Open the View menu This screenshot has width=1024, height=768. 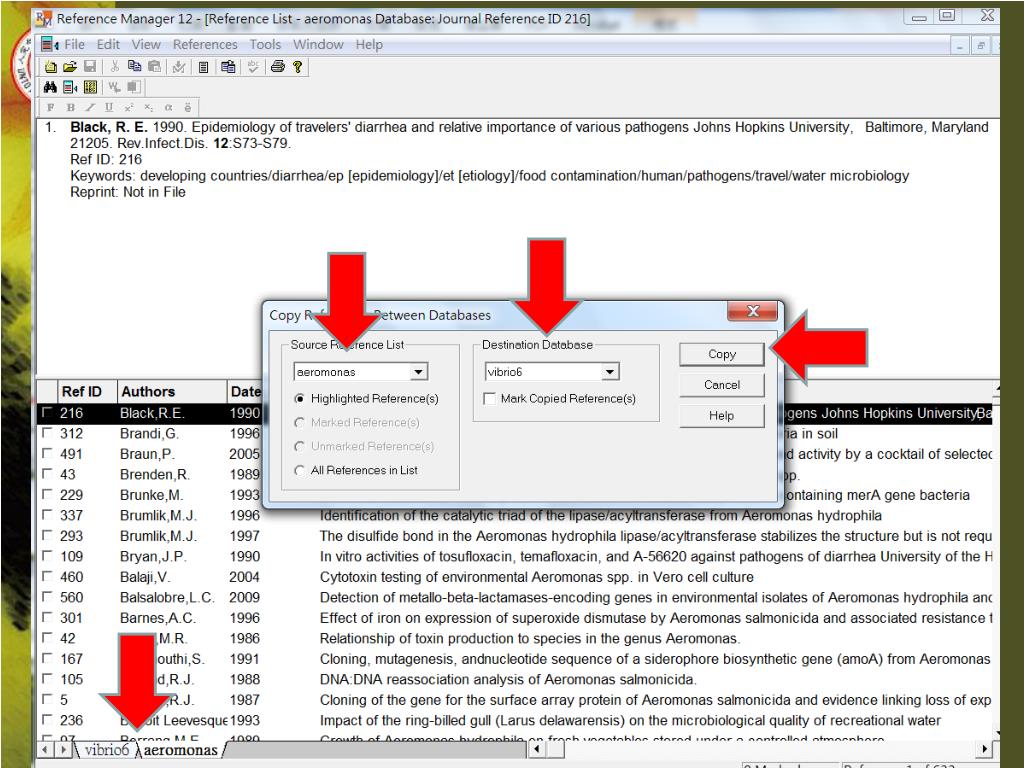[146, 44]
